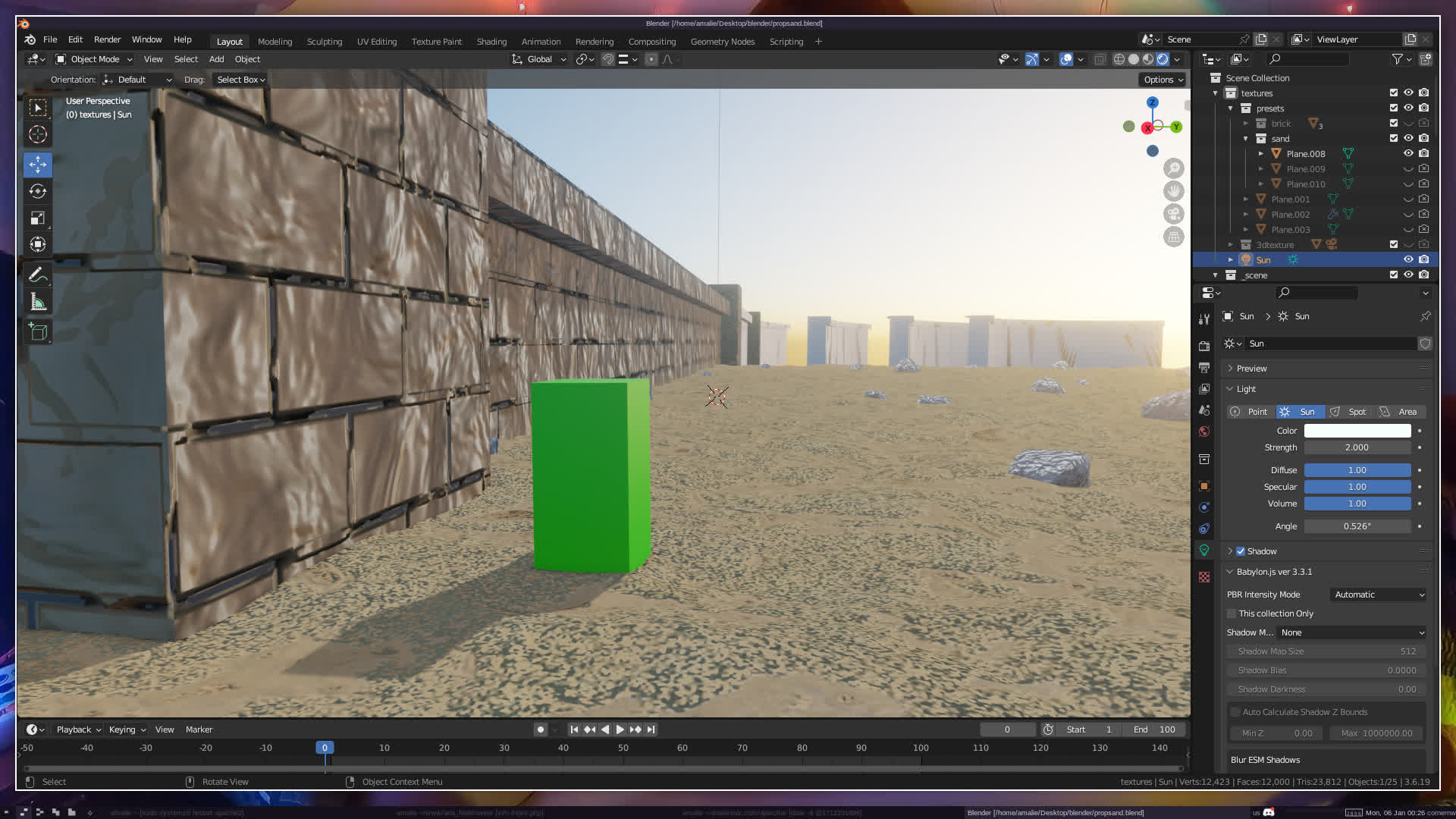
Task: Expand the Preview panel
Action: pyautogui.click(x=1251, y=369)
